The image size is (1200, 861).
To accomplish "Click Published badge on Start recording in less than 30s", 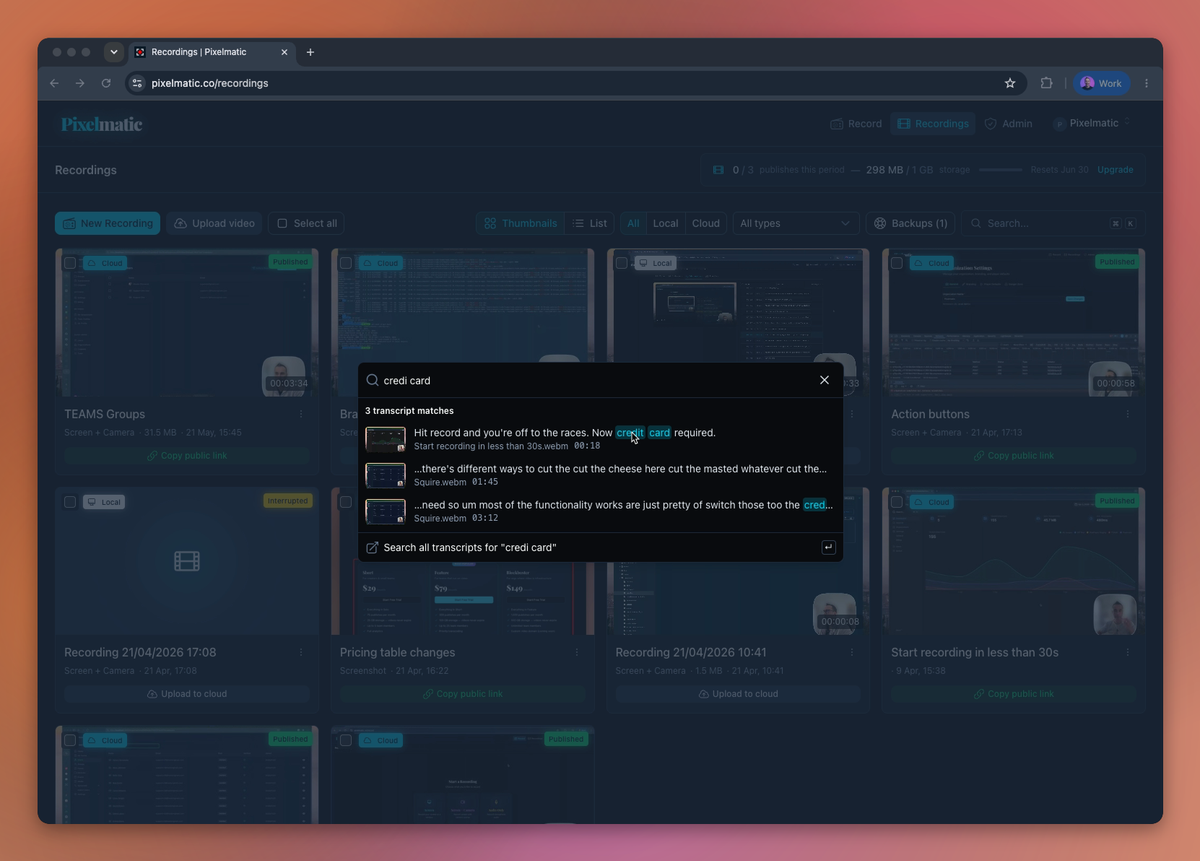I will pos(1117,500).
